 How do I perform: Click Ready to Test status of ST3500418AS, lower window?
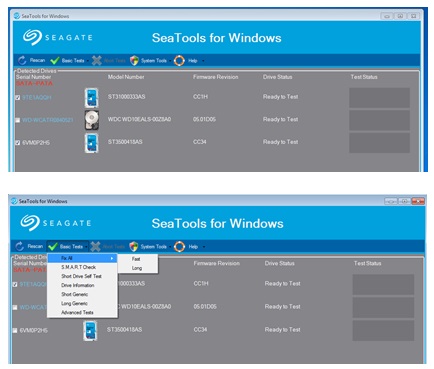click(282, 329)
